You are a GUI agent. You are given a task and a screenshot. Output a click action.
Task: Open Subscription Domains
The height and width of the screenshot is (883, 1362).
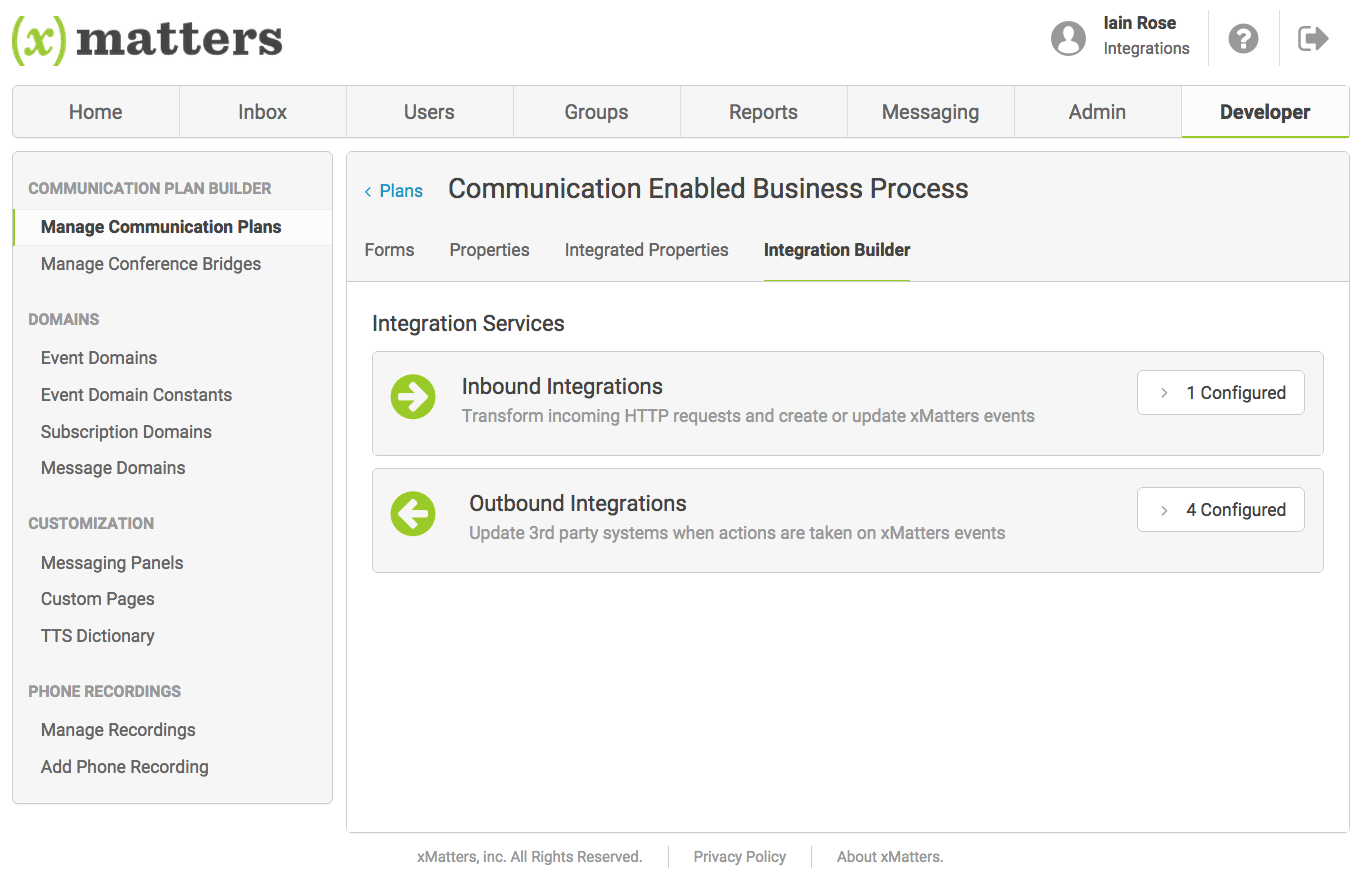[126, 432]
